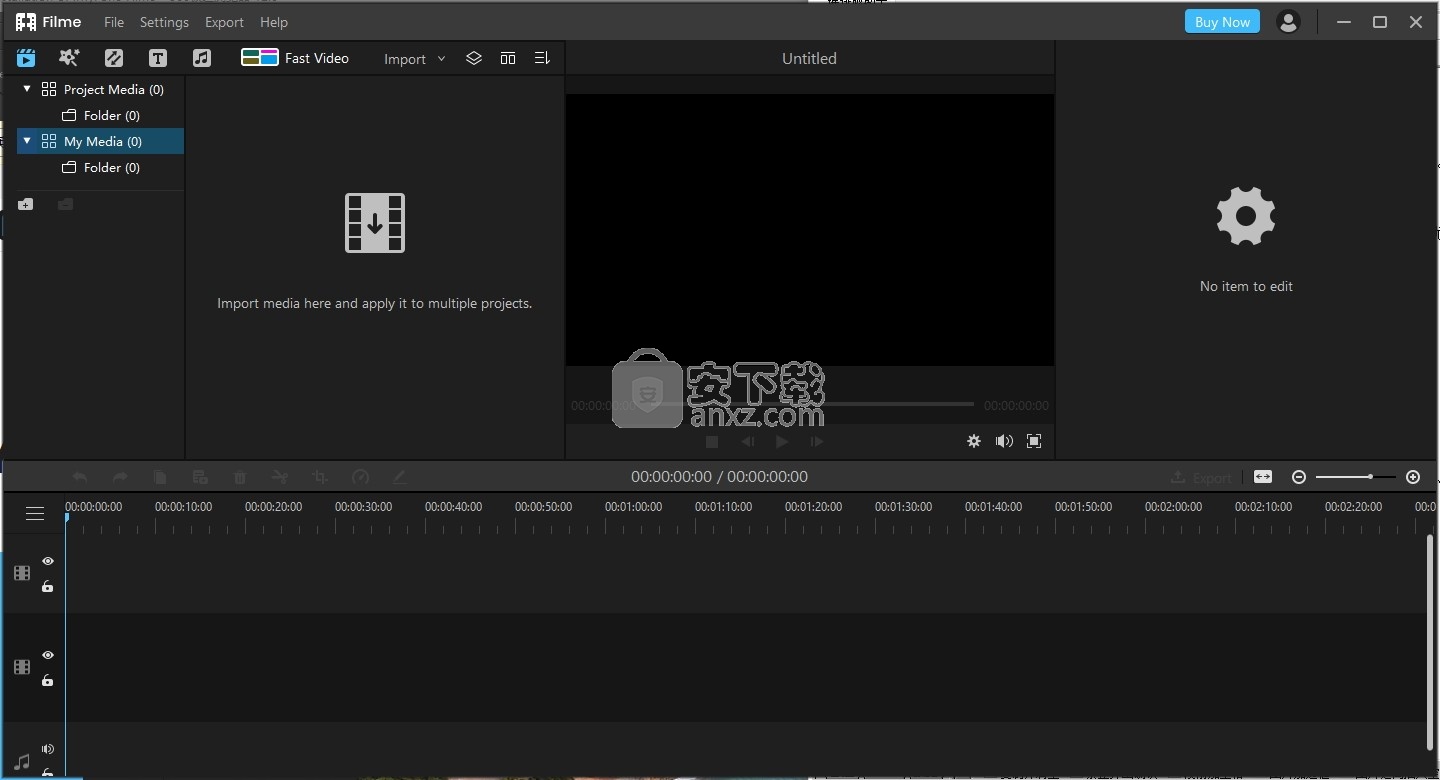
Task: Click the layers stack icon
Action: [474, 58]
